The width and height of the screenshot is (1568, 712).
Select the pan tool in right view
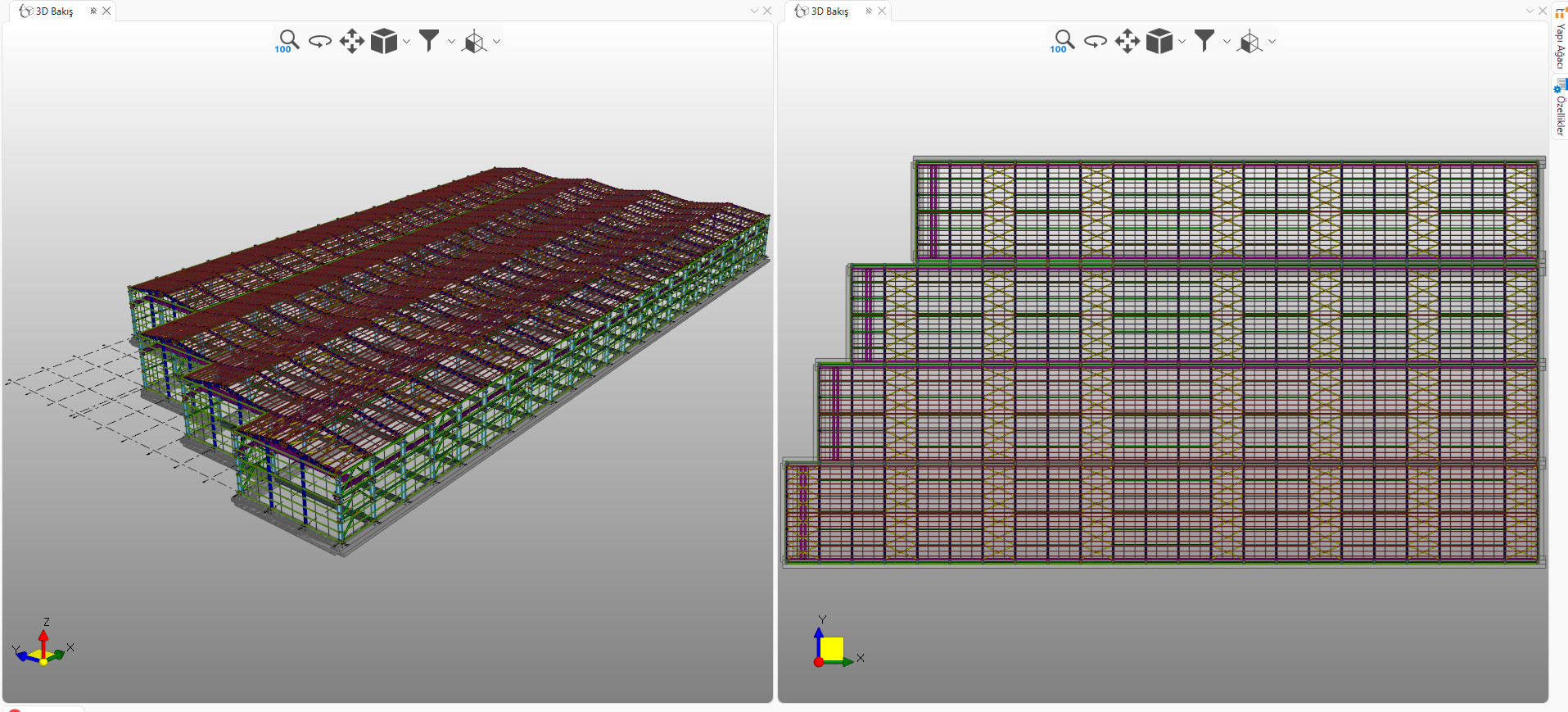[x=1127, y=41]
